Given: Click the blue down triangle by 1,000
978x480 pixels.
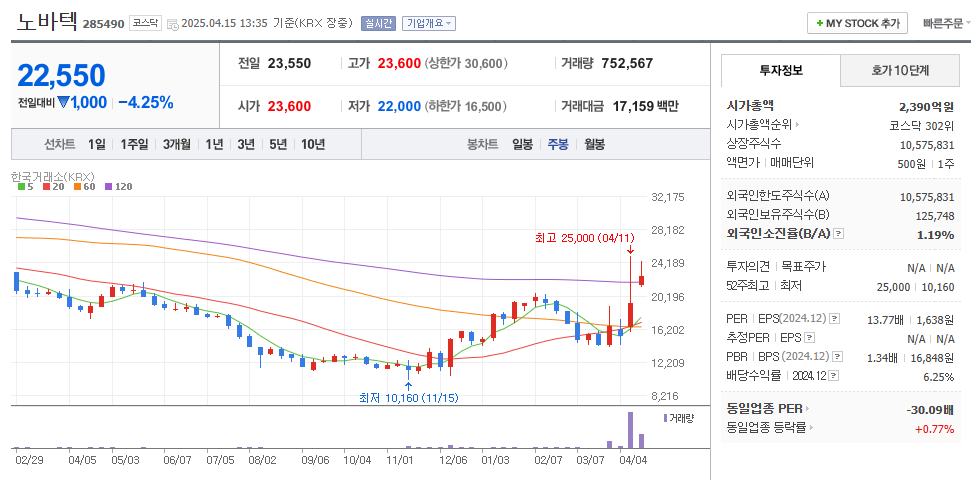Looking at the screenshot, I should pyautogui.click(x=63, y=103).
